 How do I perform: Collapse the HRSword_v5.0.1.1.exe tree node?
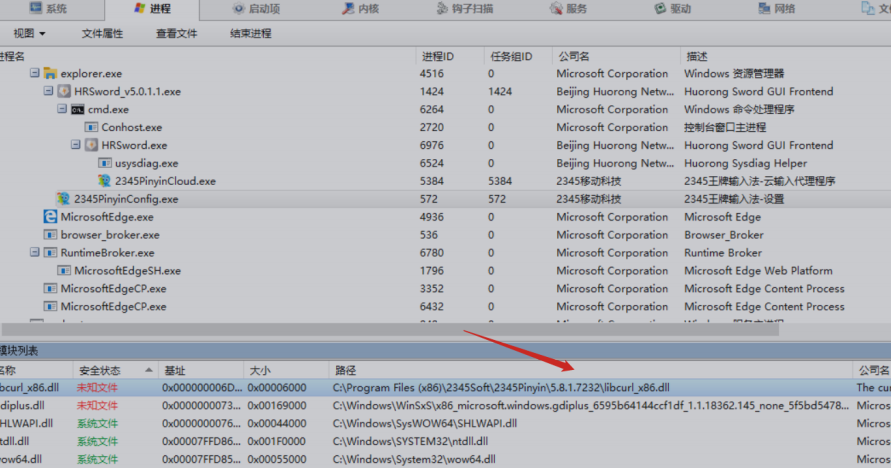(48, 91)
